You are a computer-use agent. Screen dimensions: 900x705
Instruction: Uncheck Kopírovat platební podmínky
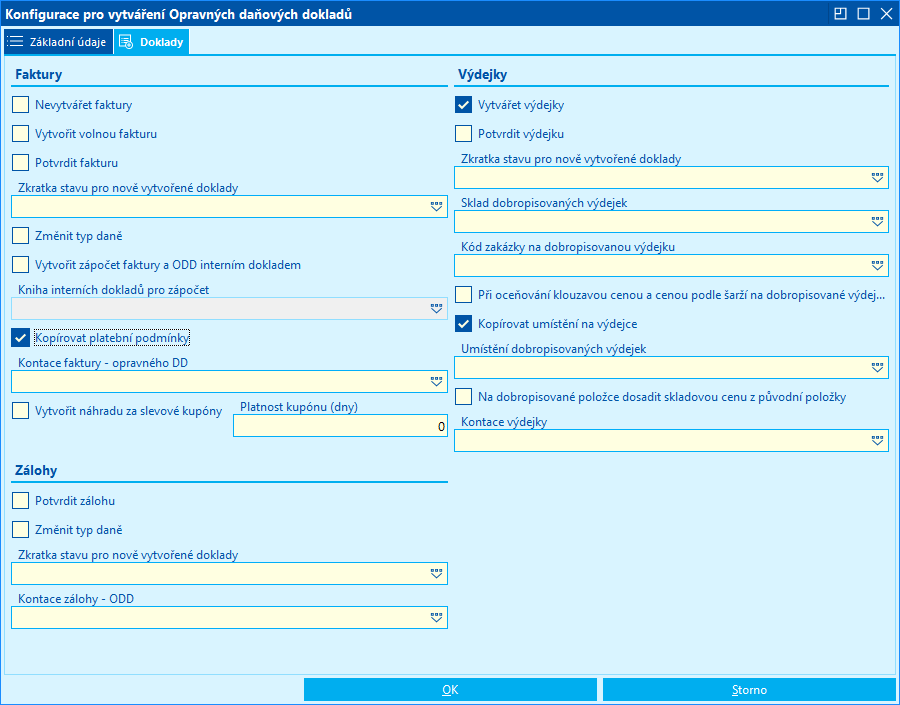click(21, 338)
